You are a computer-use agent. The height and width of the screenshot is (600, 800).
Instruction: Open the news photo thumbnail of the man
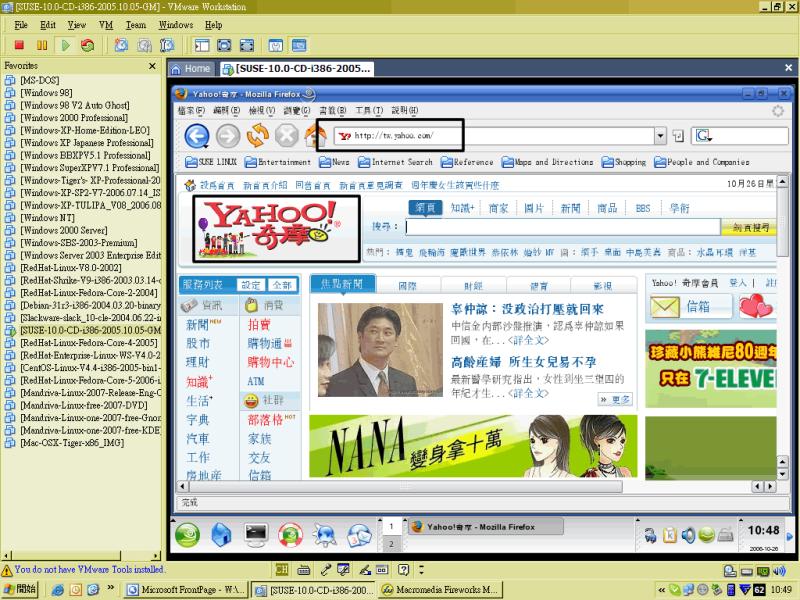[x=380, y=349]
